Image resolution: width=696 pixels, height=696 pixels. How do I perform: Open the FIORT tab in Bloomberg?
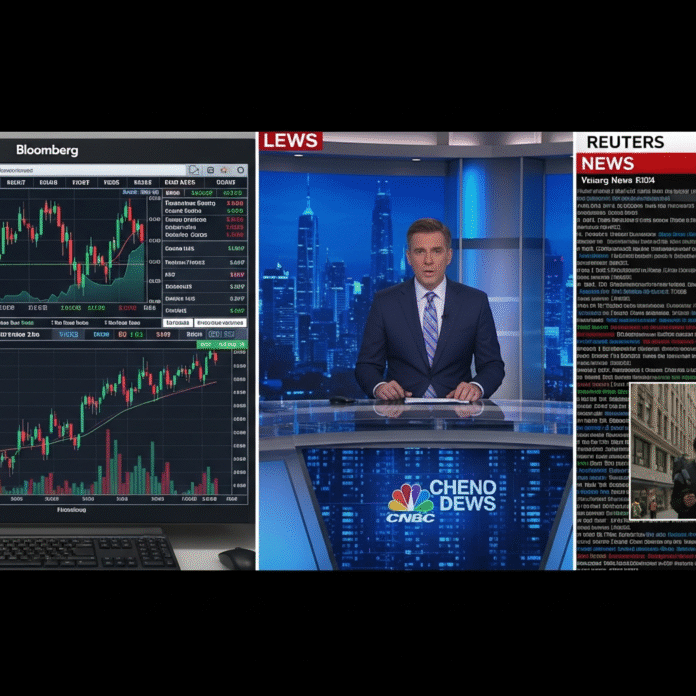(81, 182)
